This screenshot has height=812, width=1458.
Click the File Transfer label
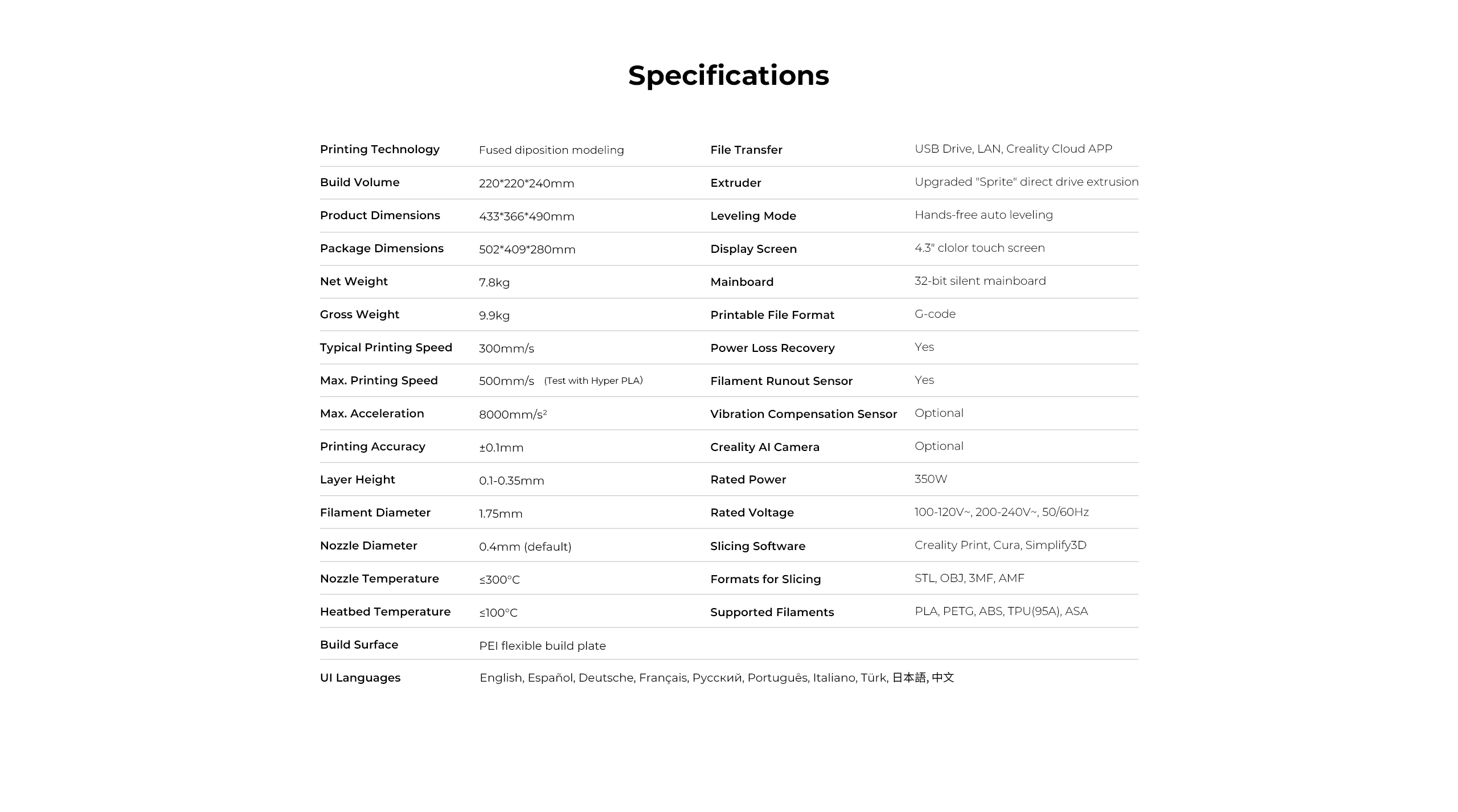(746, 150)
